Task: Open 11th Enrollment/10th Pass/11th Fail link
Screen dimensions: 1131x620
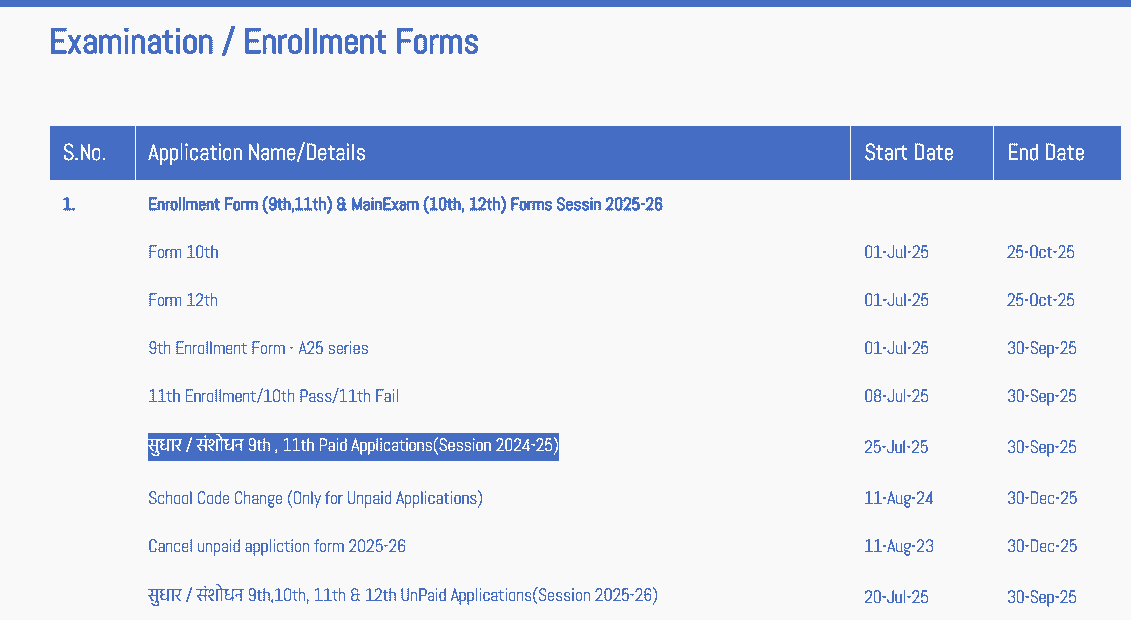Action: click(273, 396)
